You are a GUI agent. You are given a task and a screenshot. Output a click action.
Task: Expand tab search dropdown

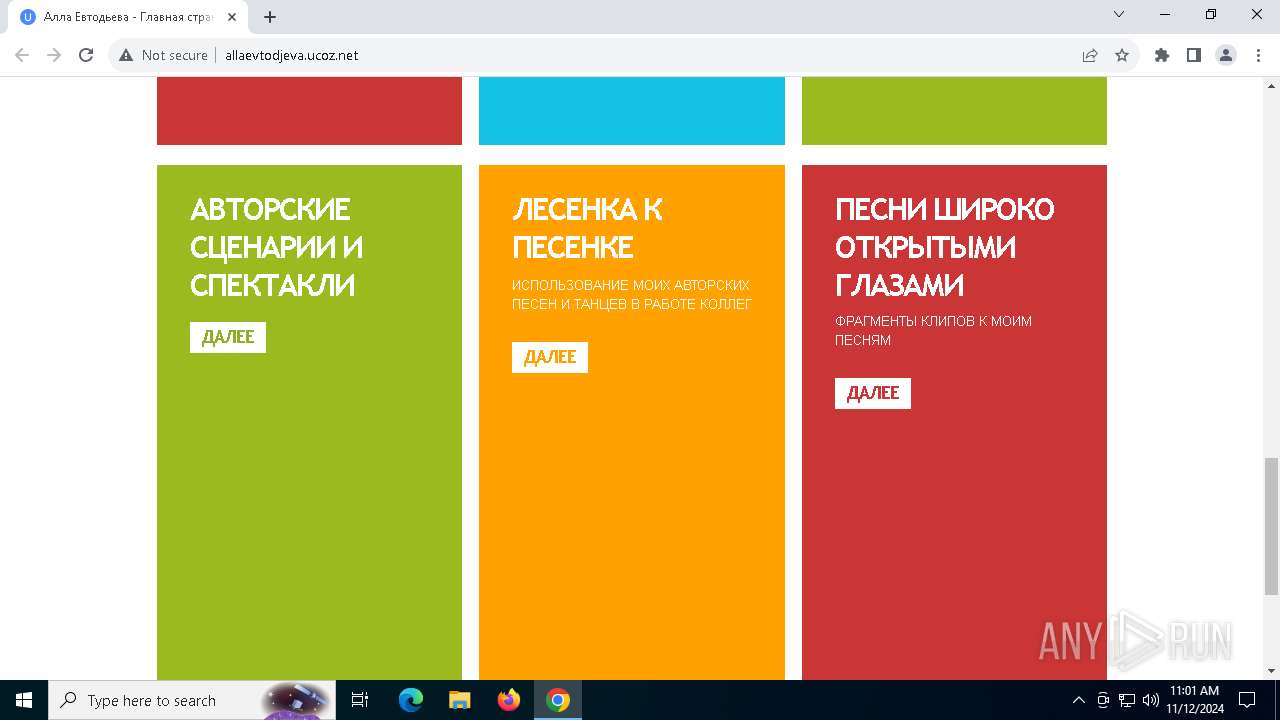[x=1119, y=14]
